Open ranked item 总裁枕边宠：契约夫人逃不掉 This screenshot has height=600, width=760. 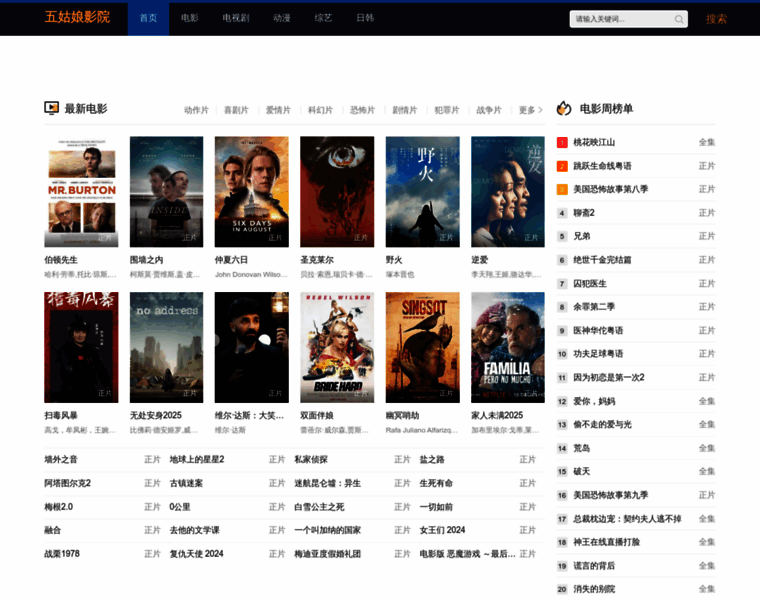(x=627, y=519)
